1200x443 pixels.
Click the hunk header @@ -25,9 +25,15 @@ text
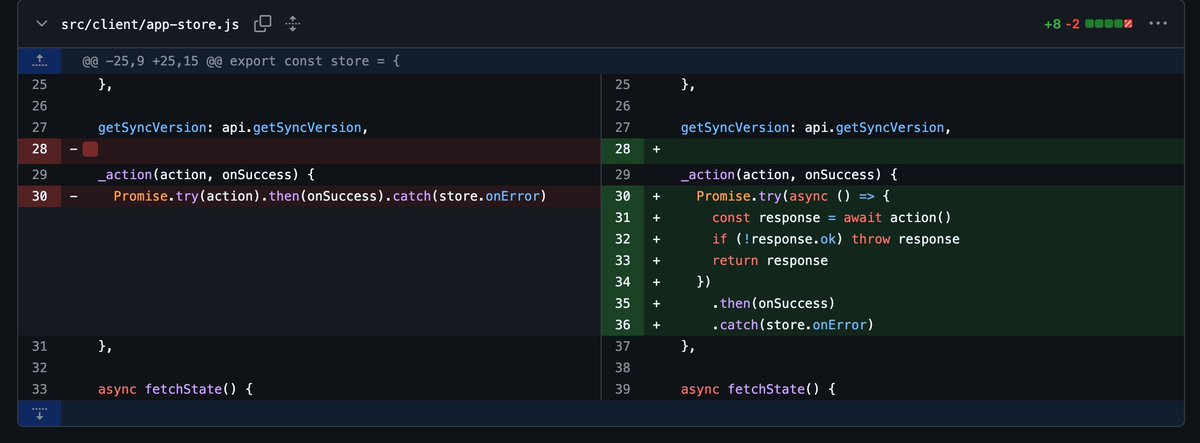(x=243, y=62)
